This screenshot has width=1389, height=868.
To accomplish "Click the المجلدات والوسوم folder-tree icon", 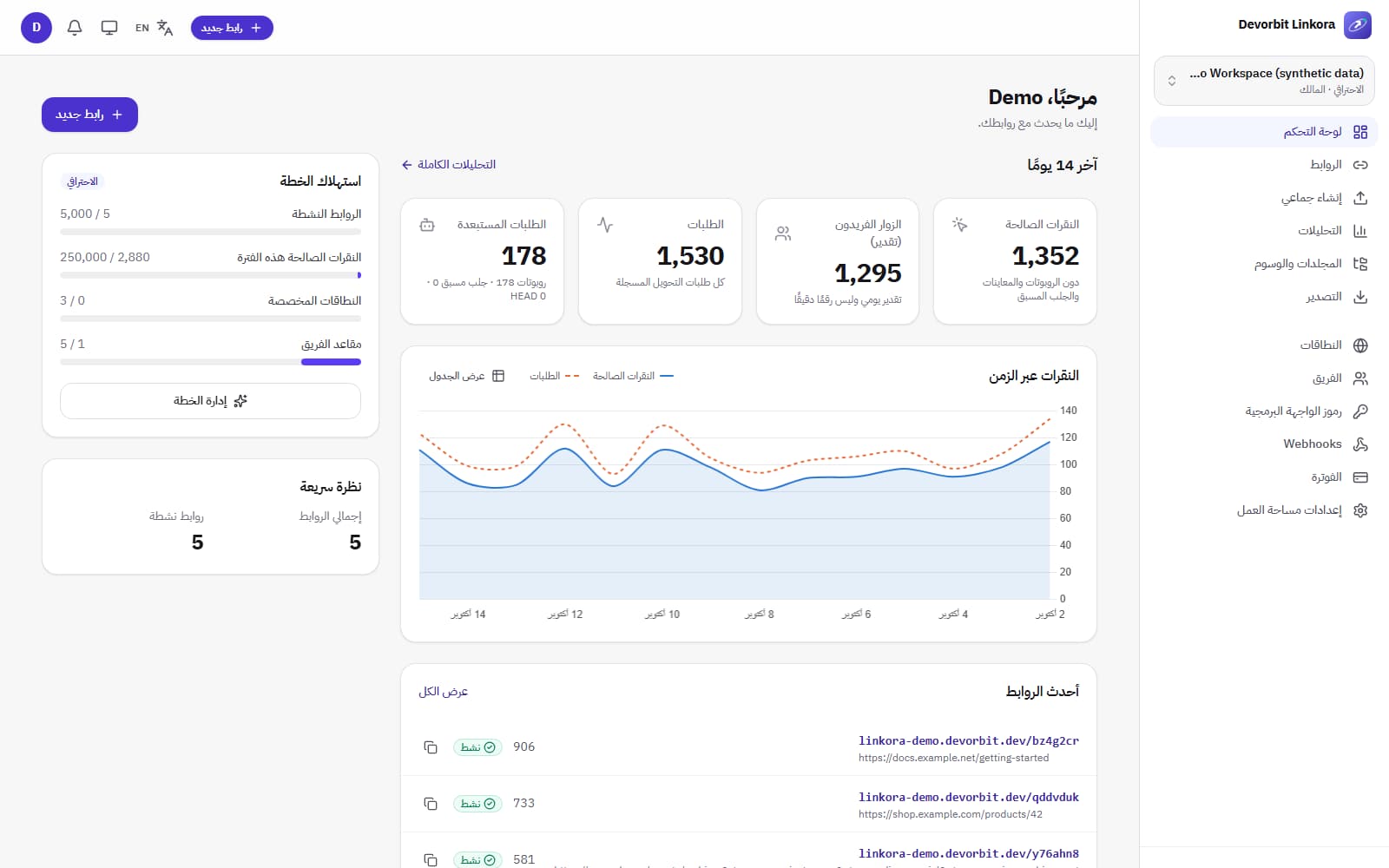I will (x=1360, y=264).
